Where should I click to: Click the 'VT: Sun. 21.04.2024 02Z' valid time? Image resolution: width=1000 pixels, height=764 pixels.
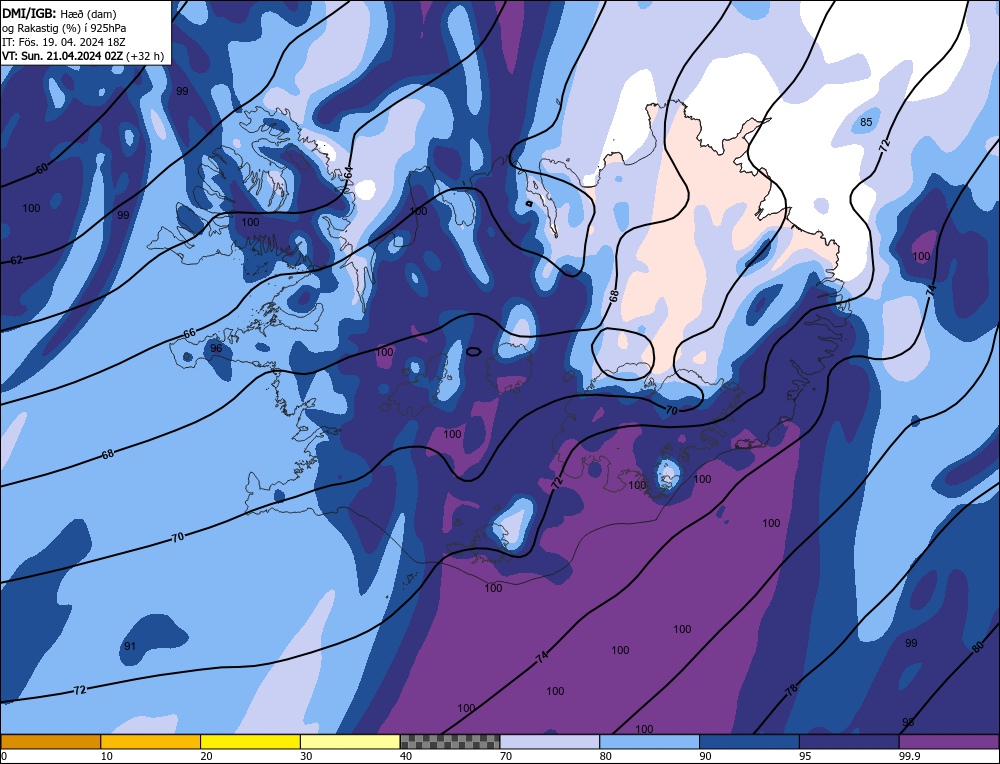click(62, 56)
